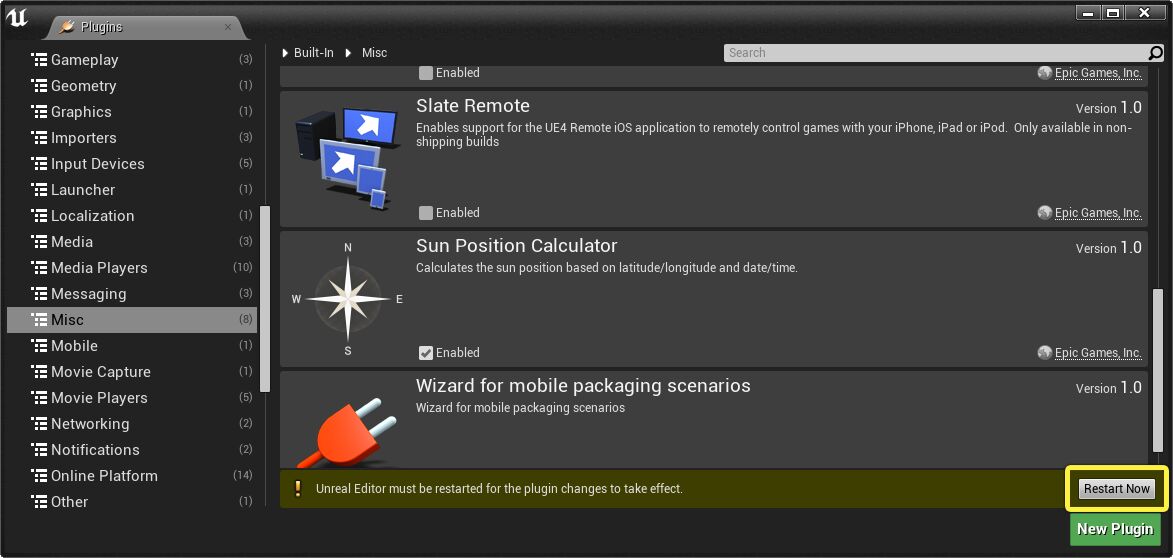The width and height of the screenshot is (1173, 558).
Task: Click the Restart Now button
Action: point(1116,489)
